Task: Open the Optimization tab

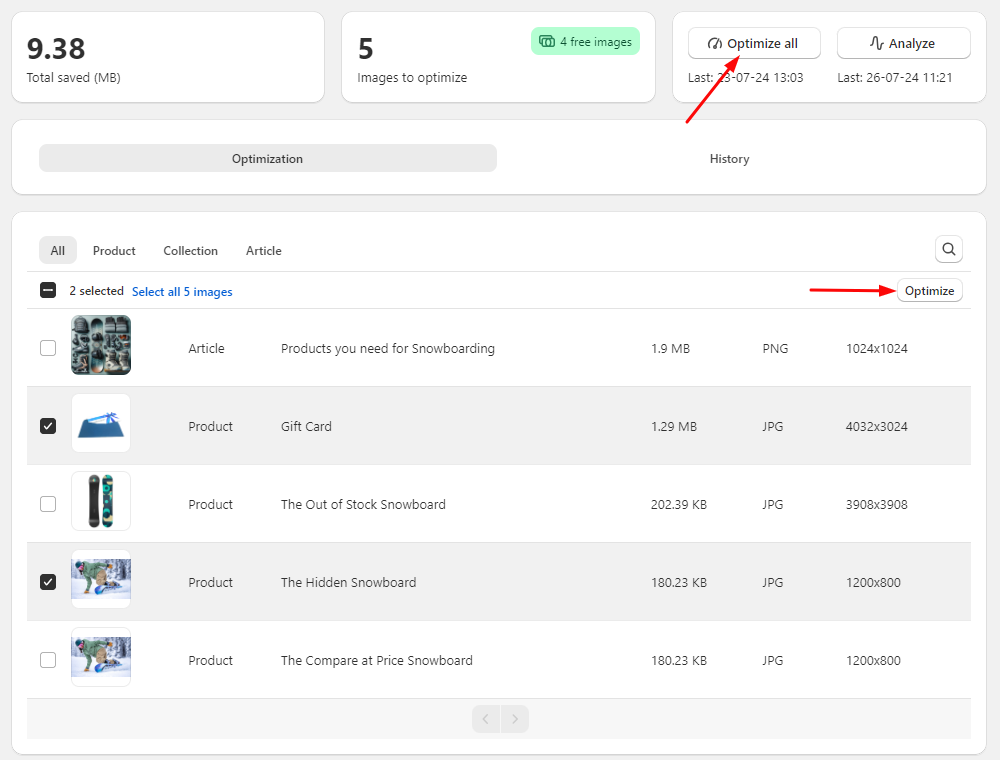Action: tap(267, 158)
